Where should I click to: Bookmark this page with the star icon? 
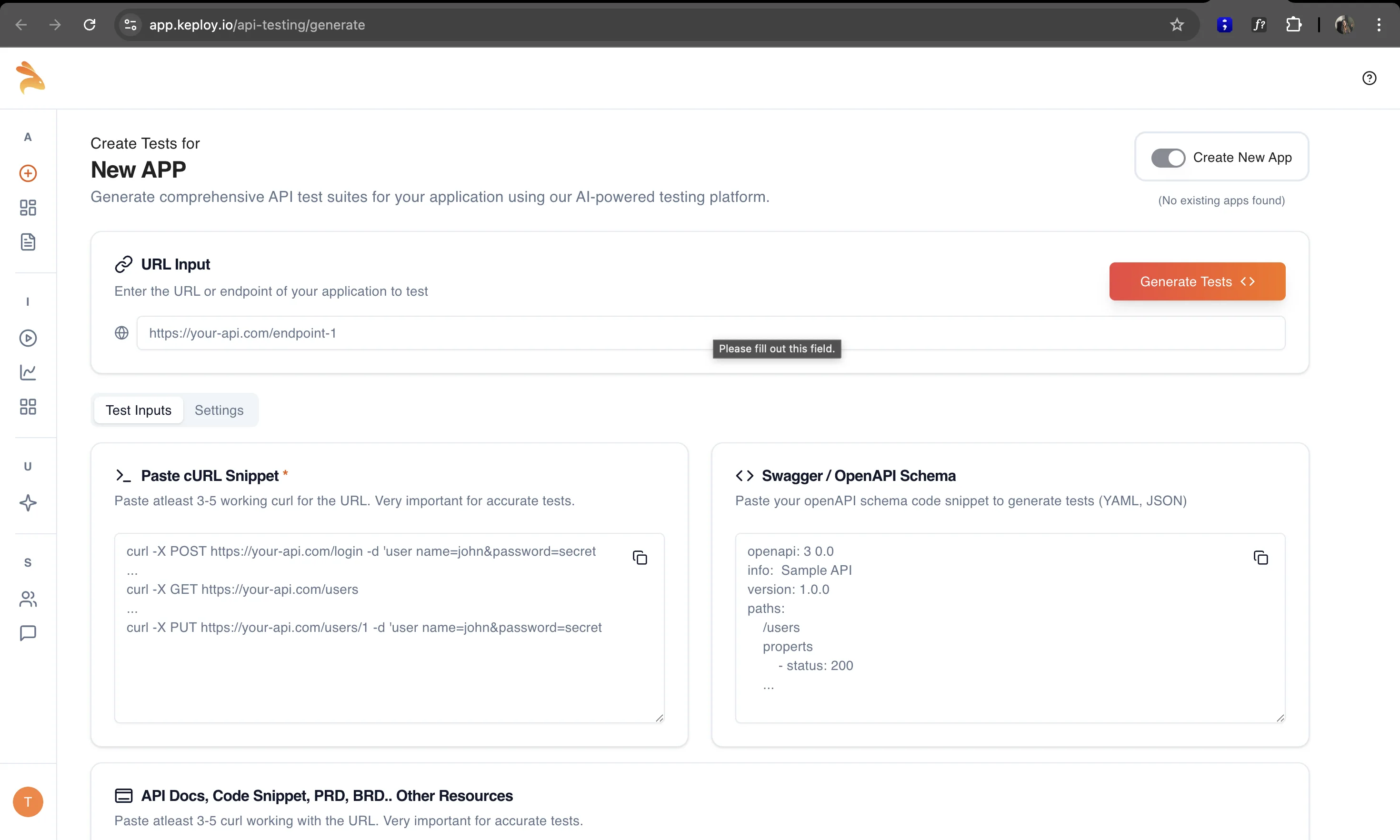(x=1177, y=25)
